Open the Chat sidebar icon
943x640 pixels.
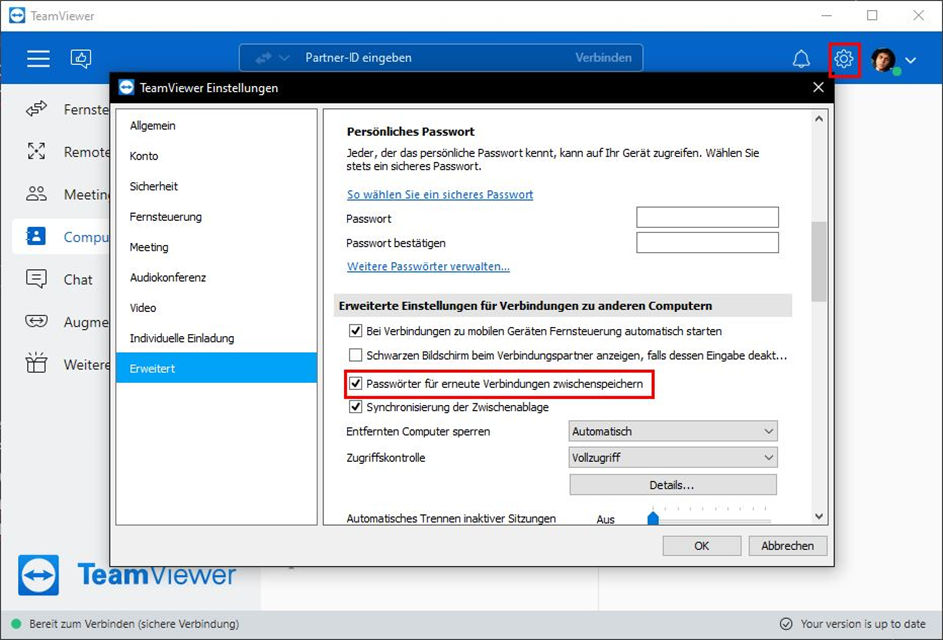[36, 279]
